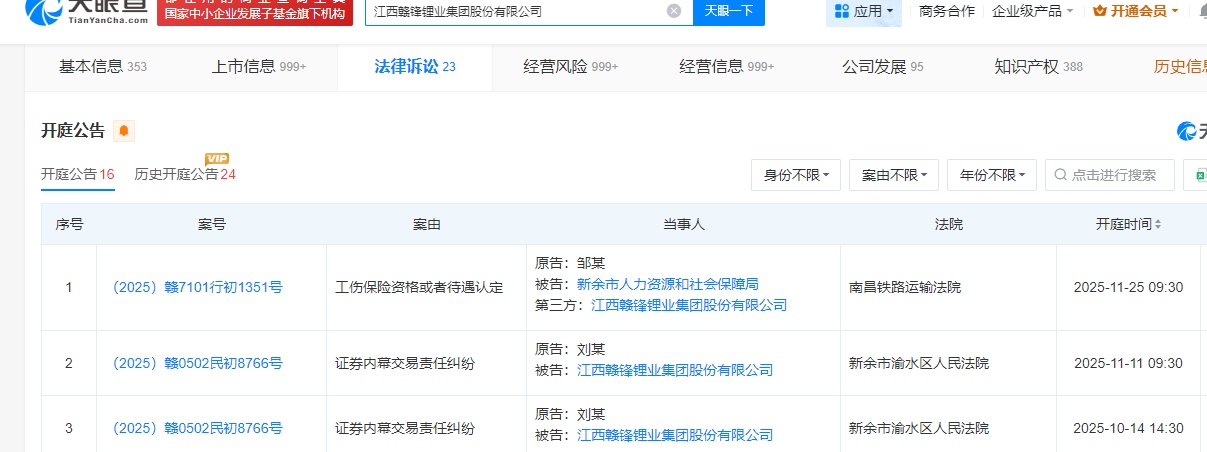Viewport: 1207px width, 452px height.
Task: Open the row 3 defendant 江西赣锋锂业集团股份有限公司 link
Action: click(675, 435)
